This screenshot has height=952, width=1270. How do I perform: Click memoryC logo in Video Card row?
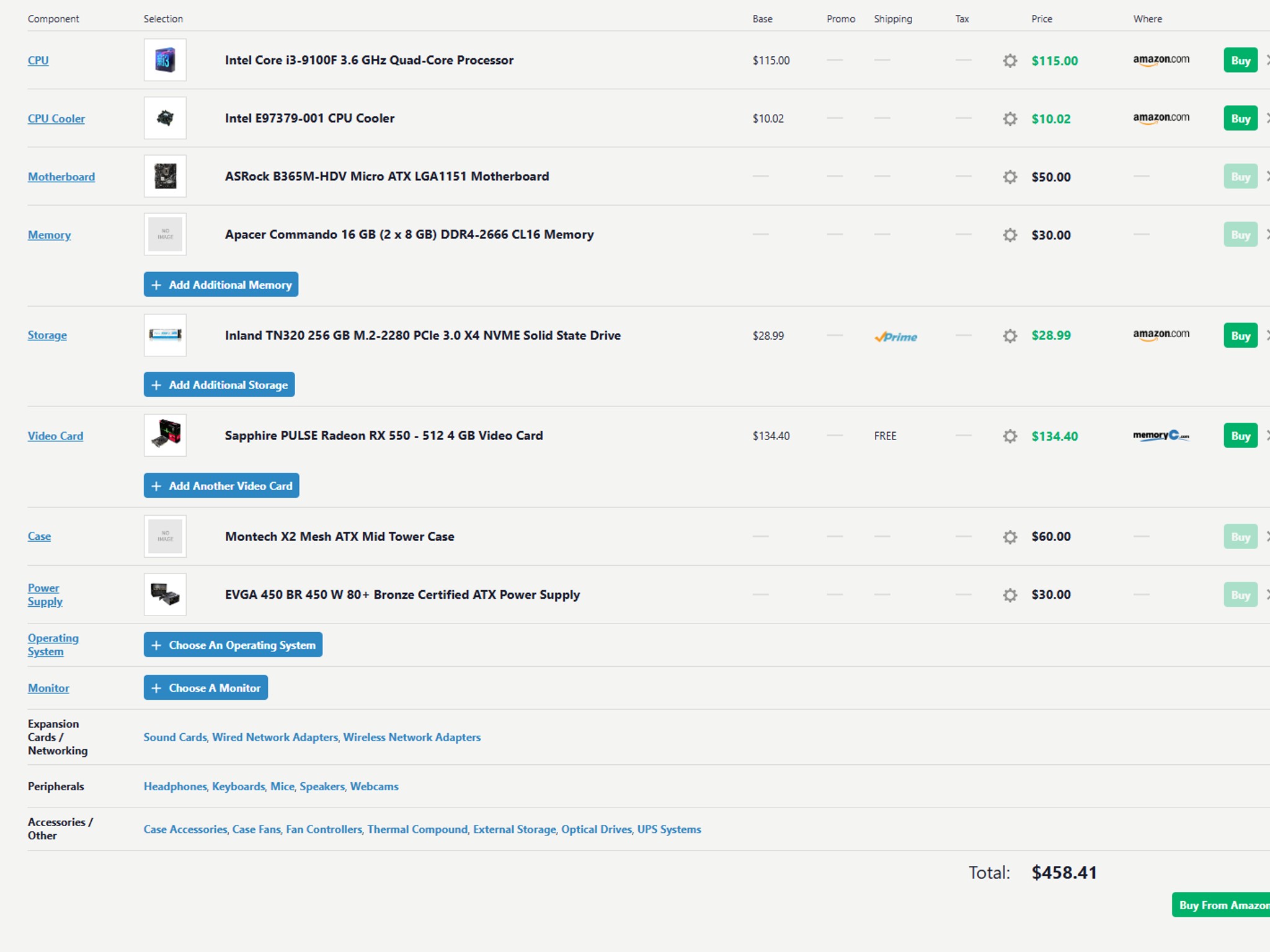[x=1161, y=436]
